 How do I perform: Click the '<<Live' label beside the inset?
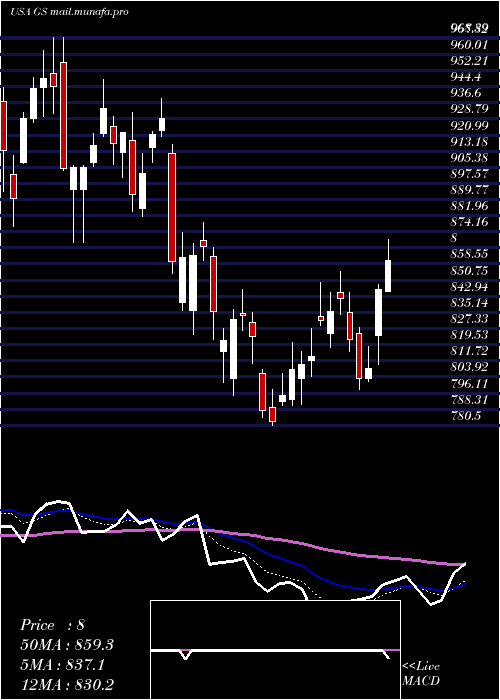tap(421, 667)
